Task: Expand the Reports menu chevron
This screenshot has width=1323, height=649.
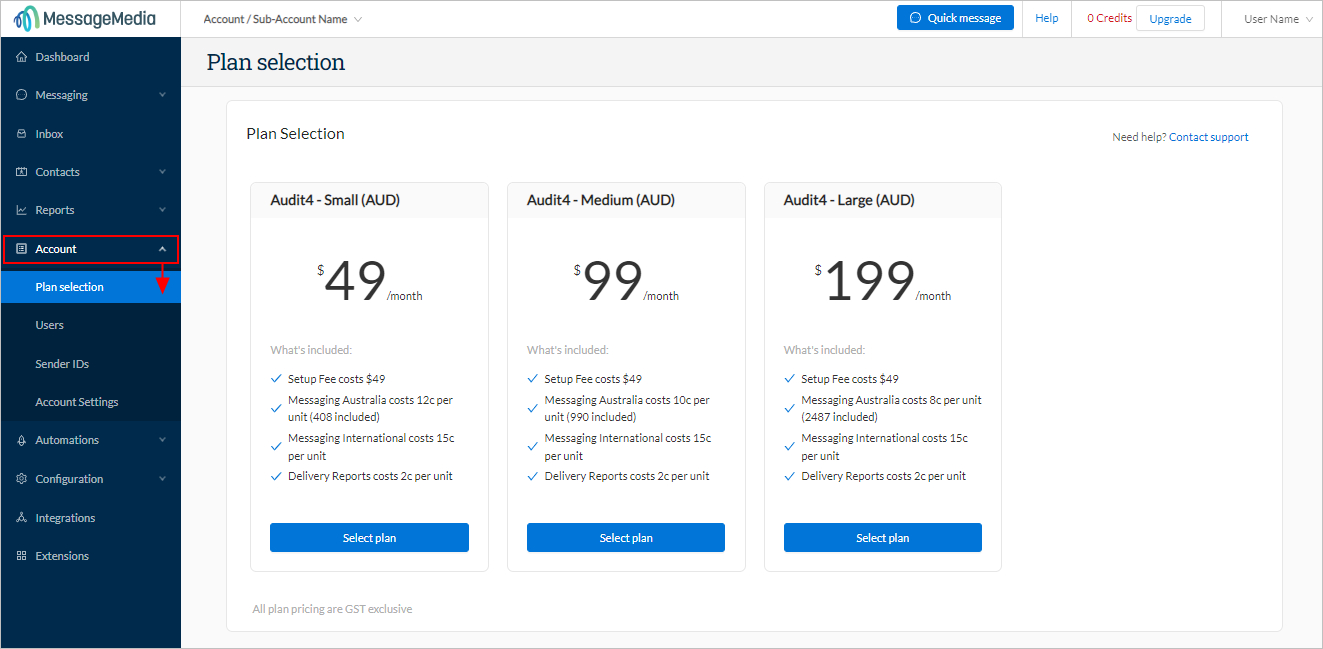Action: tap(162, 210)
